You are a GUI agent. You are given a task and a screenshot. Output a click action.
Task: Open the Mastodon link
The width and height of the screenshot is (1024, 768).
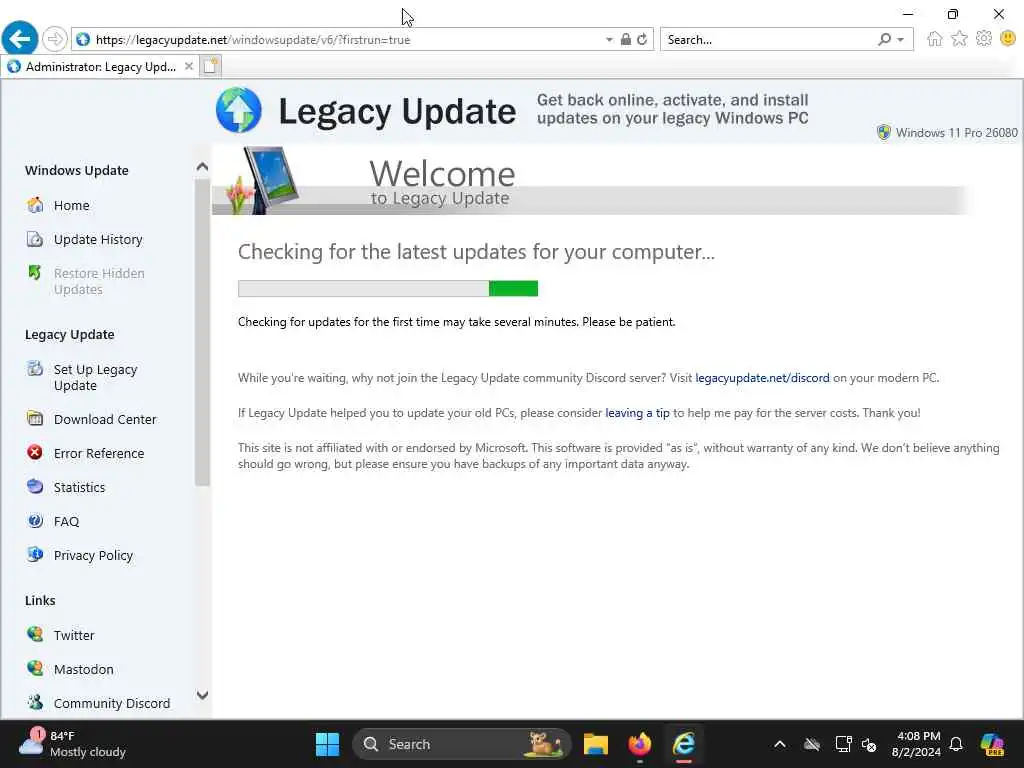point(84,669)
